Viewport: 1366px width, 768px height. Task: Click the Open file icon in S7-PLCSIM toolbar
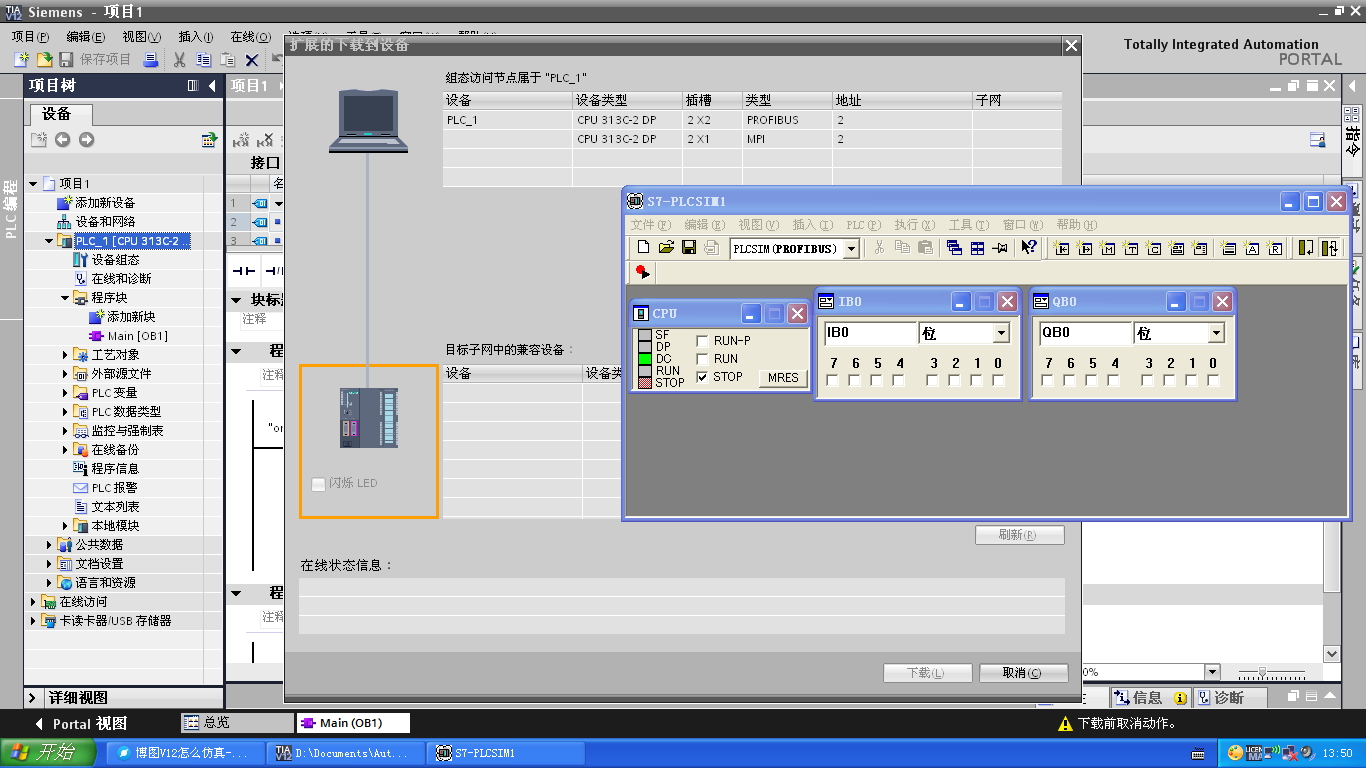pos(666,248)
